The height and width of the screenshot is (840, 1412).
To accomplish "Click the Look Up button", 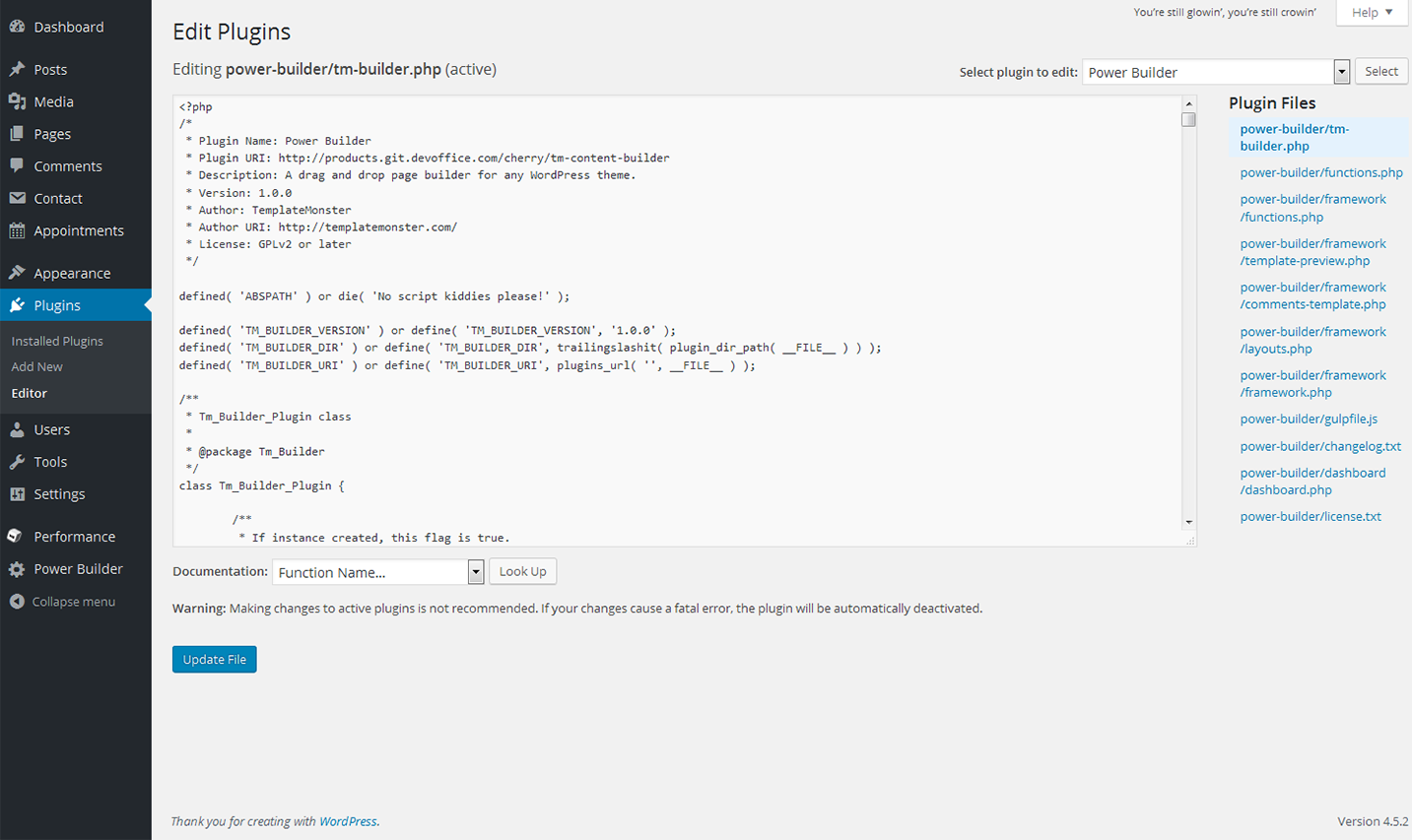I will pos(522,571).
